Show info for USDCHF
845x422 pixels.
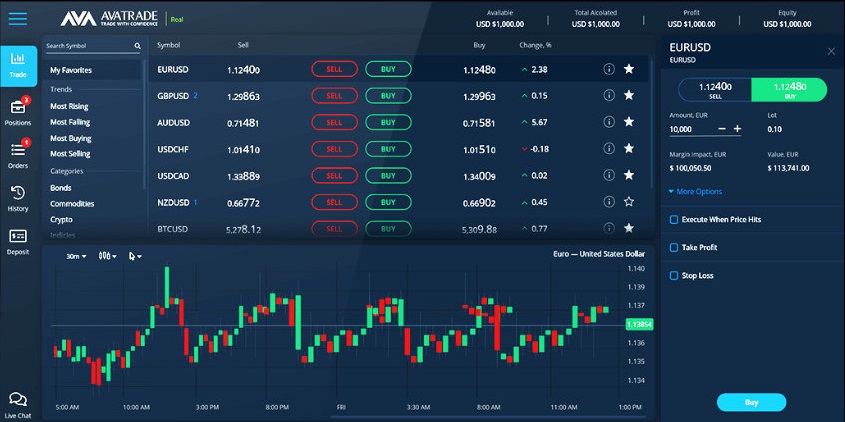pos(609,148)
